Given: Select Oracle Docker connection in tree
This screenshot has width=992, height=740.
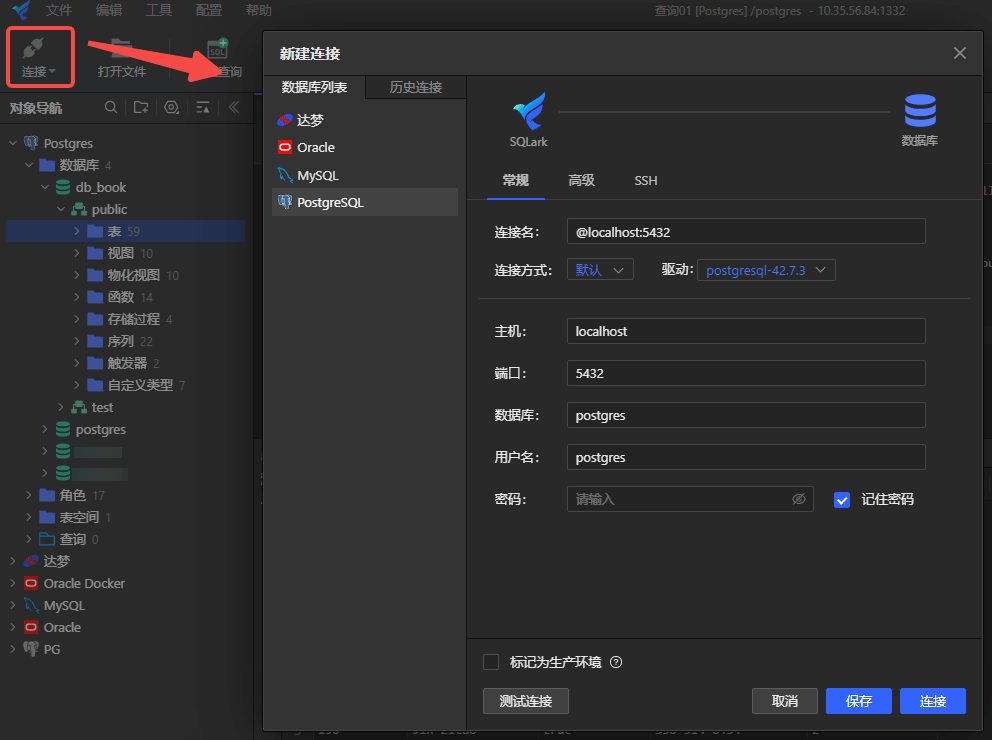Looking at the screenshot, I should 84,583.
